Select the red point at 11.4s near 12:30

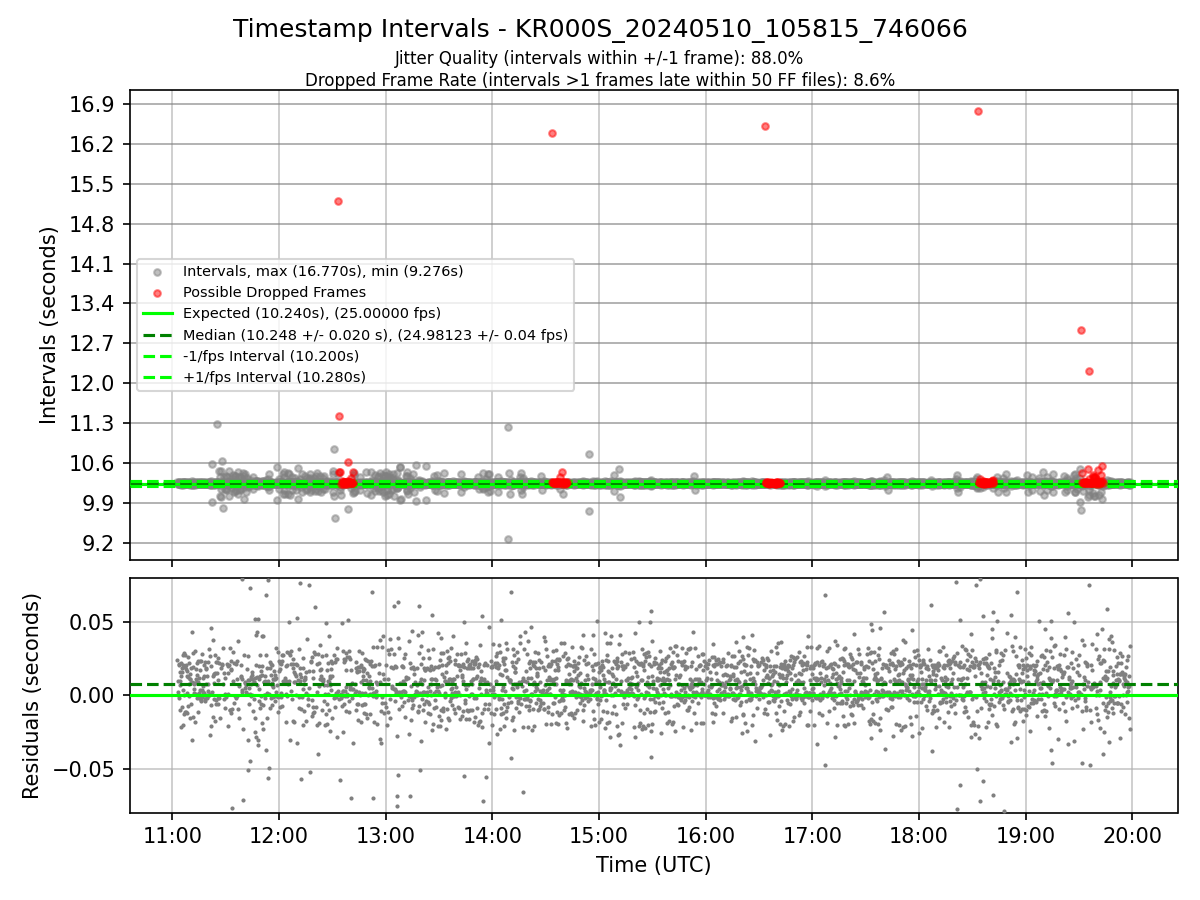coord(339,416)
